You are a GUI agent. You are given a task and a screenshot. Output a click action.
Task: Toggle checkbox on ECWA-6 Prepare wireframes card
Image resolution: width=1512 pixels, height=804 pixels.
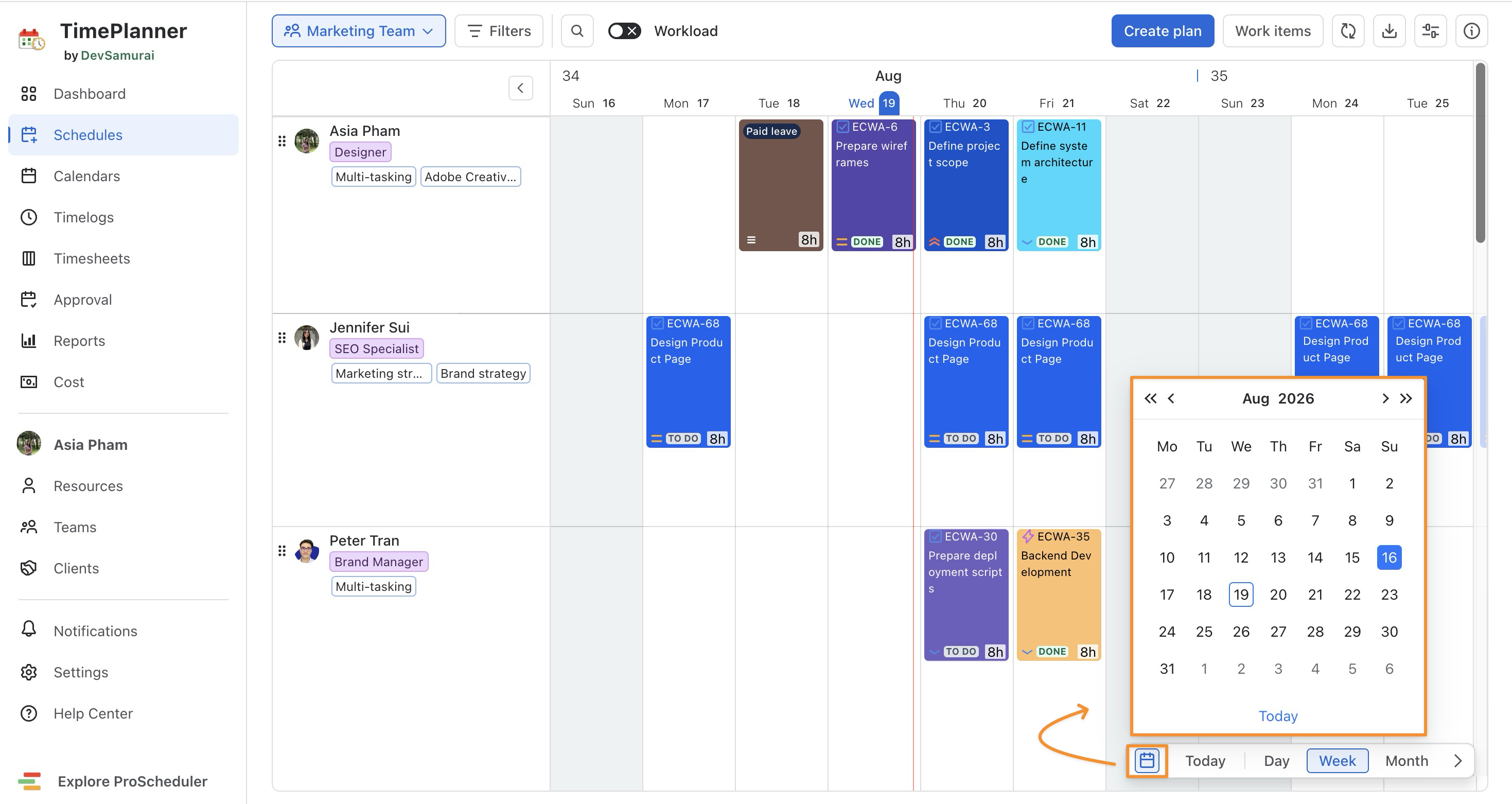pos(843,127)
